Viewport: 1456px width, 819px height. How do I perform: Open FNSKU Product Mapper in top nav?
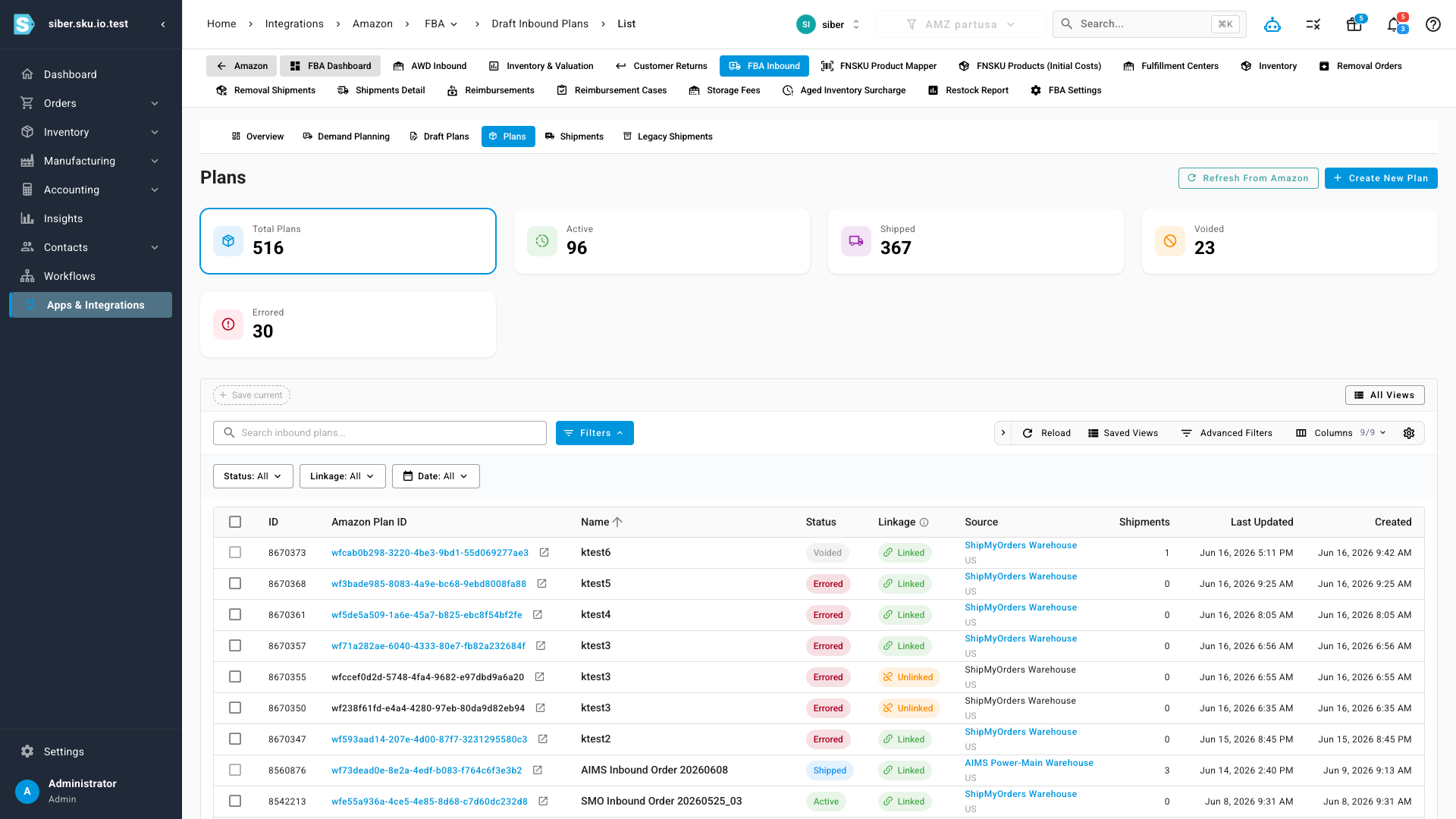(879, 66)
